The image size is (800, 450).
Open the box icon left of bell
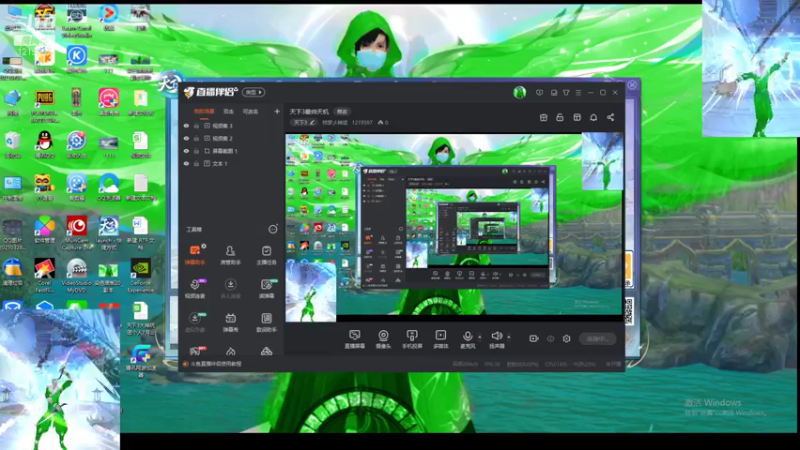tap(577, 117)
